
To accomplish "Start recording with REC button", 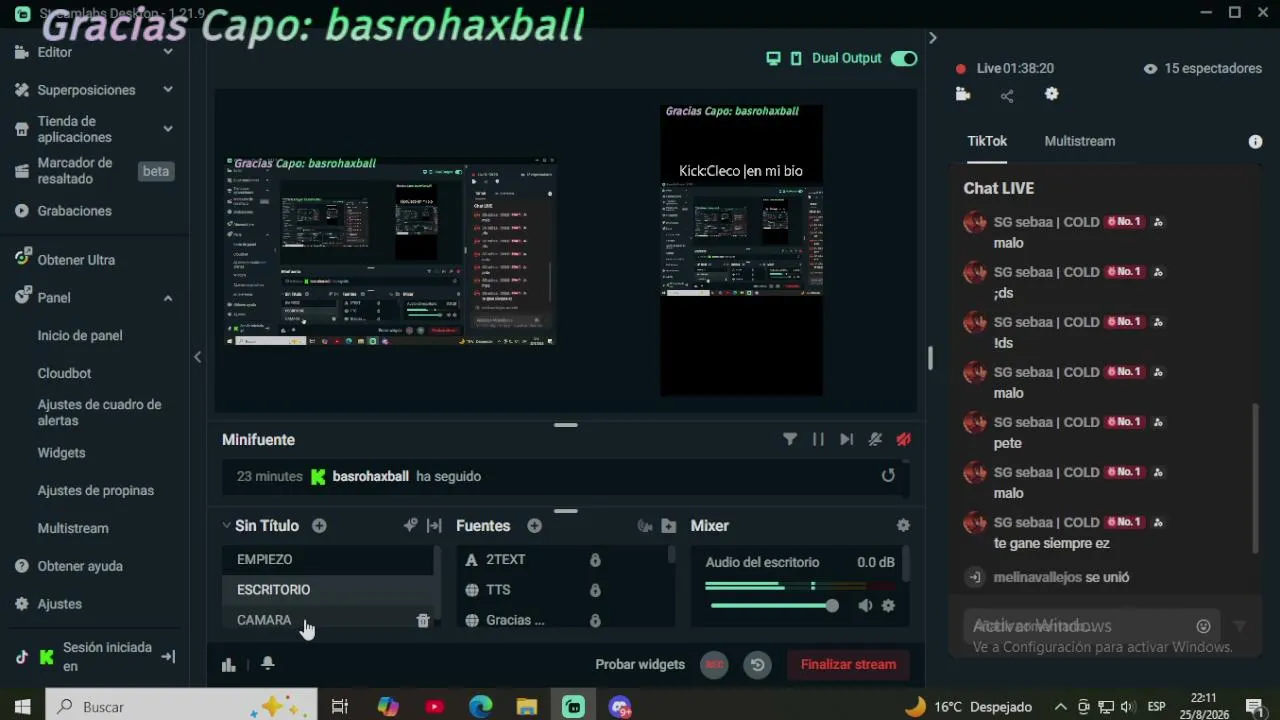I will 714,664.
